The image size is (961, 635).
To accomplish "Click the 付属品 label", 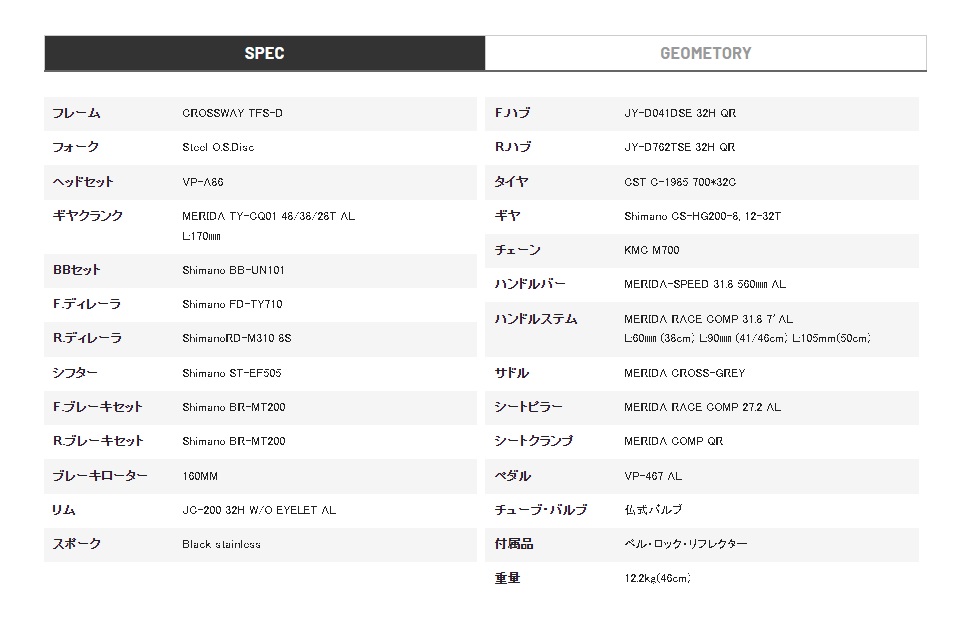I will click(514, 544).
